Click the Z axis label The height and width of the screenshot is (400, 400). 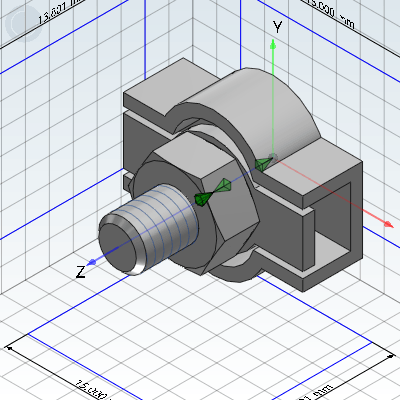click(x=80, y=272)
